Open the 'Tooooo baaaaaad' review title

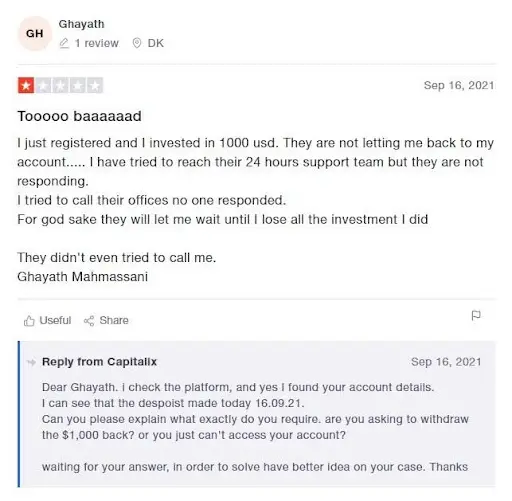(79, 116)
